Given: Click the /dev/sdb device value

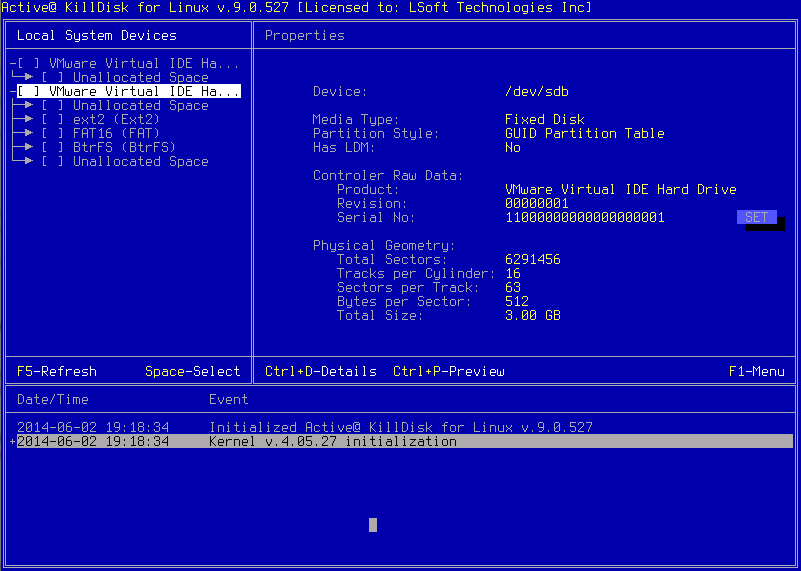Looking at the screenshot, I should (x=537, y=92).
